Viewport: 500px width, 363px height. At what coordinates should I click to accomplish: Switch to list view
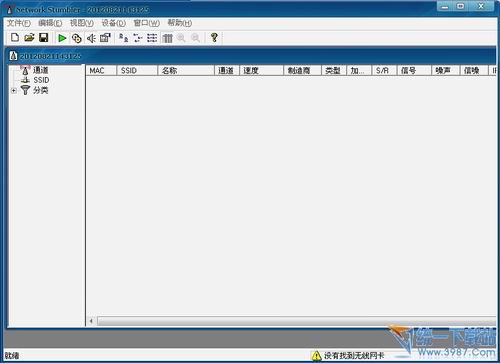coord(152,38)
